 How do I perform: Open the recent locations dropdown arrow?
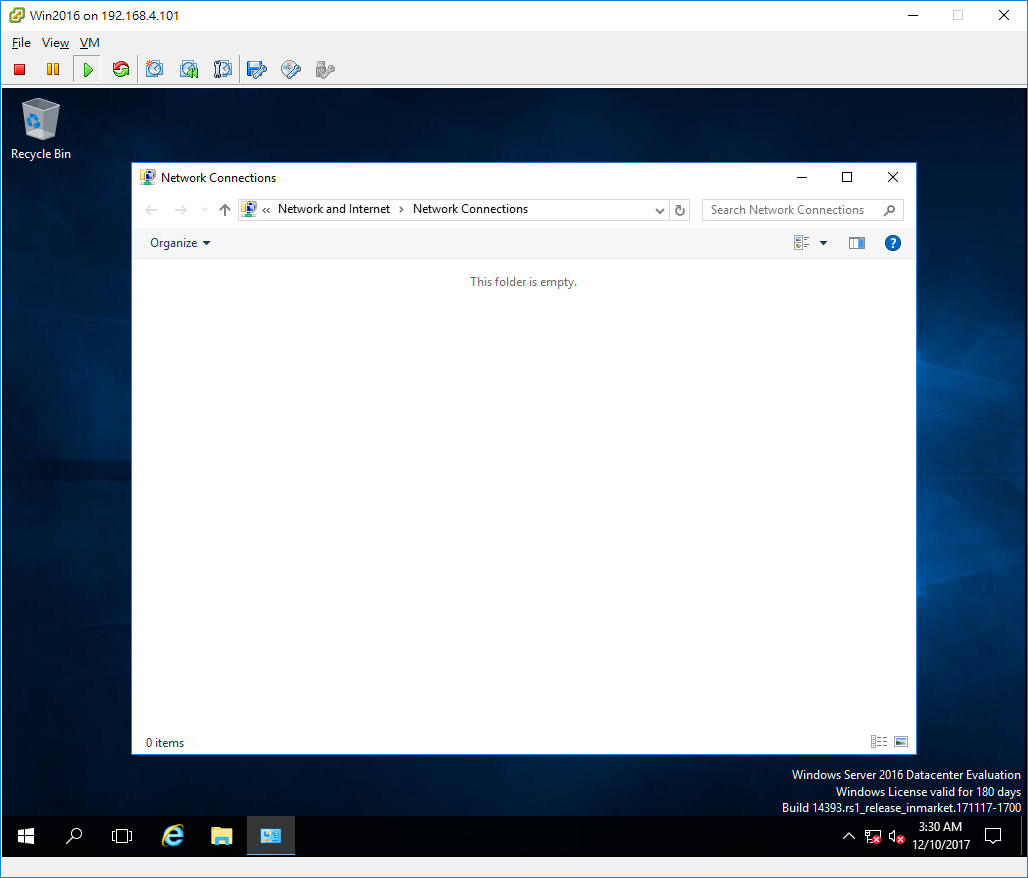pyautogui.click(x=204, y=210)
